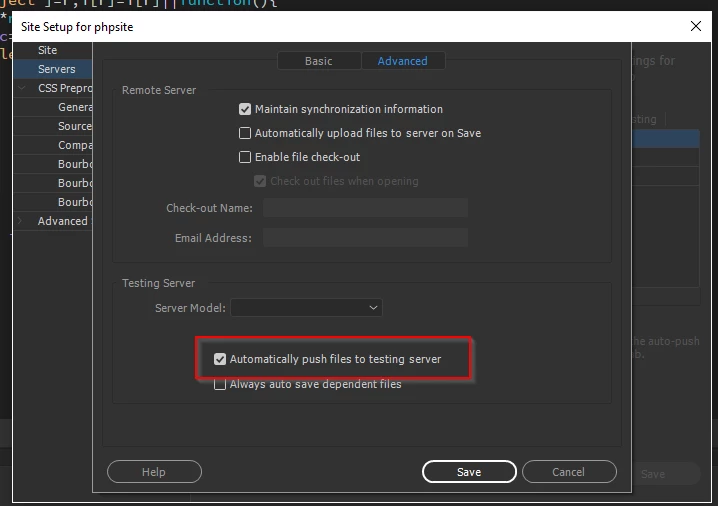Toggle Maintain synchronization information checkbox
This screenshot has height=506, width=718.
click(x=245, y=109)
